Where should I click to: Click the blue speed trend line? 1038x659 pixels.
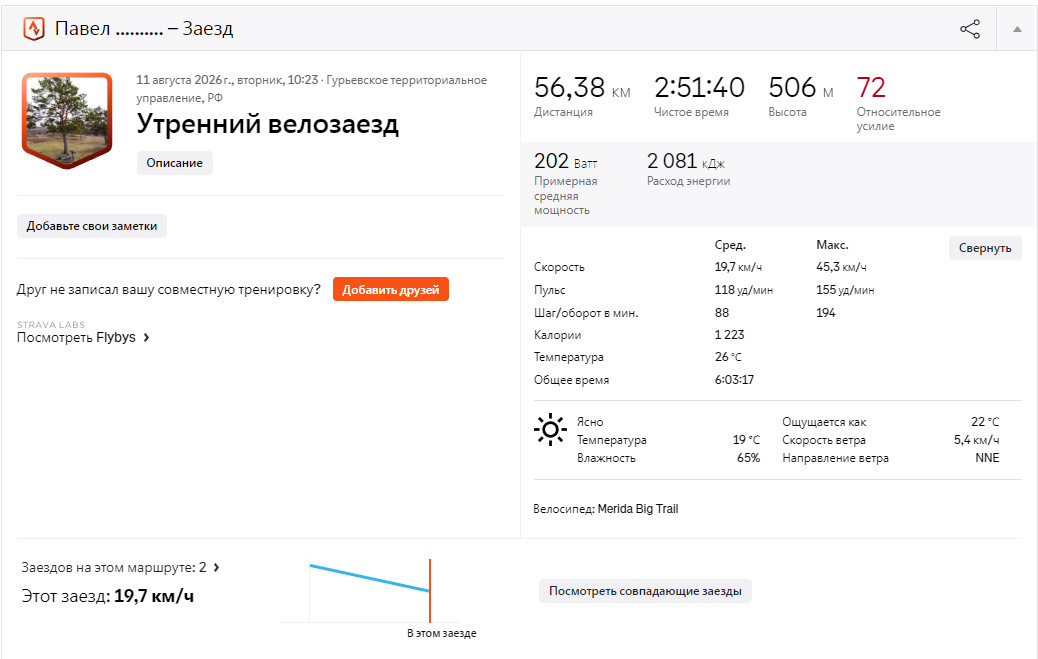pos(369,578)
